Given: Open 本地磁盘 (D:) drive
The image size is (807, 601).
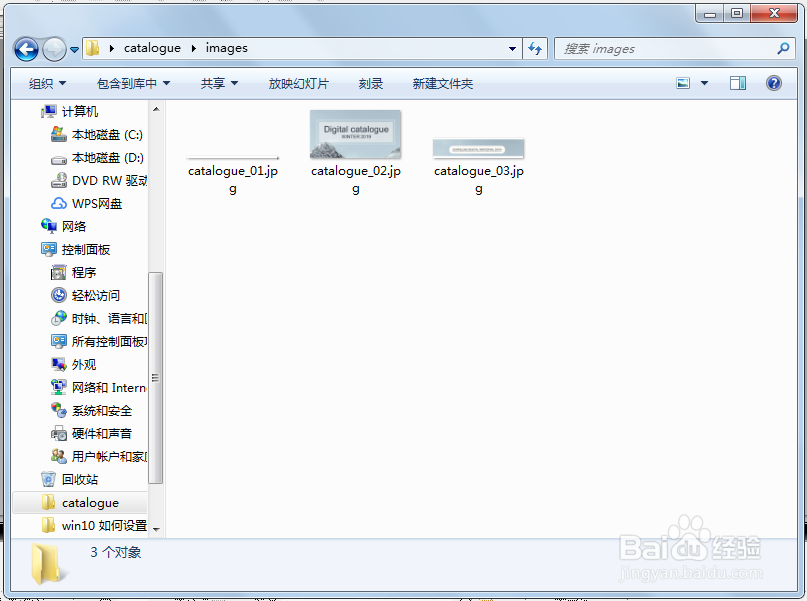Looking at the screenshot, I should coord(108,157).
